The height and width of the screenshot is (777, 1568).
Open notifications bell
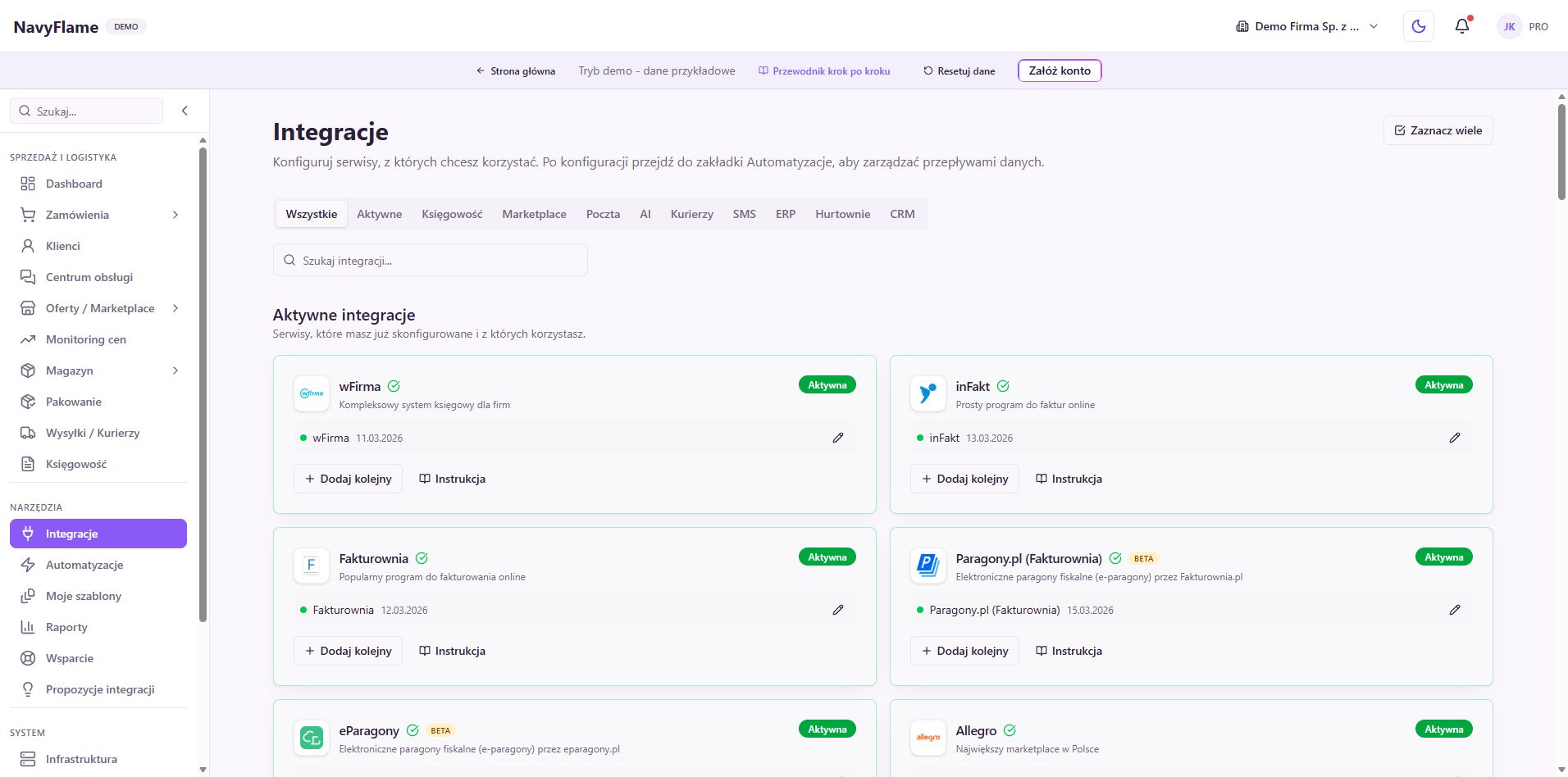1462,26
